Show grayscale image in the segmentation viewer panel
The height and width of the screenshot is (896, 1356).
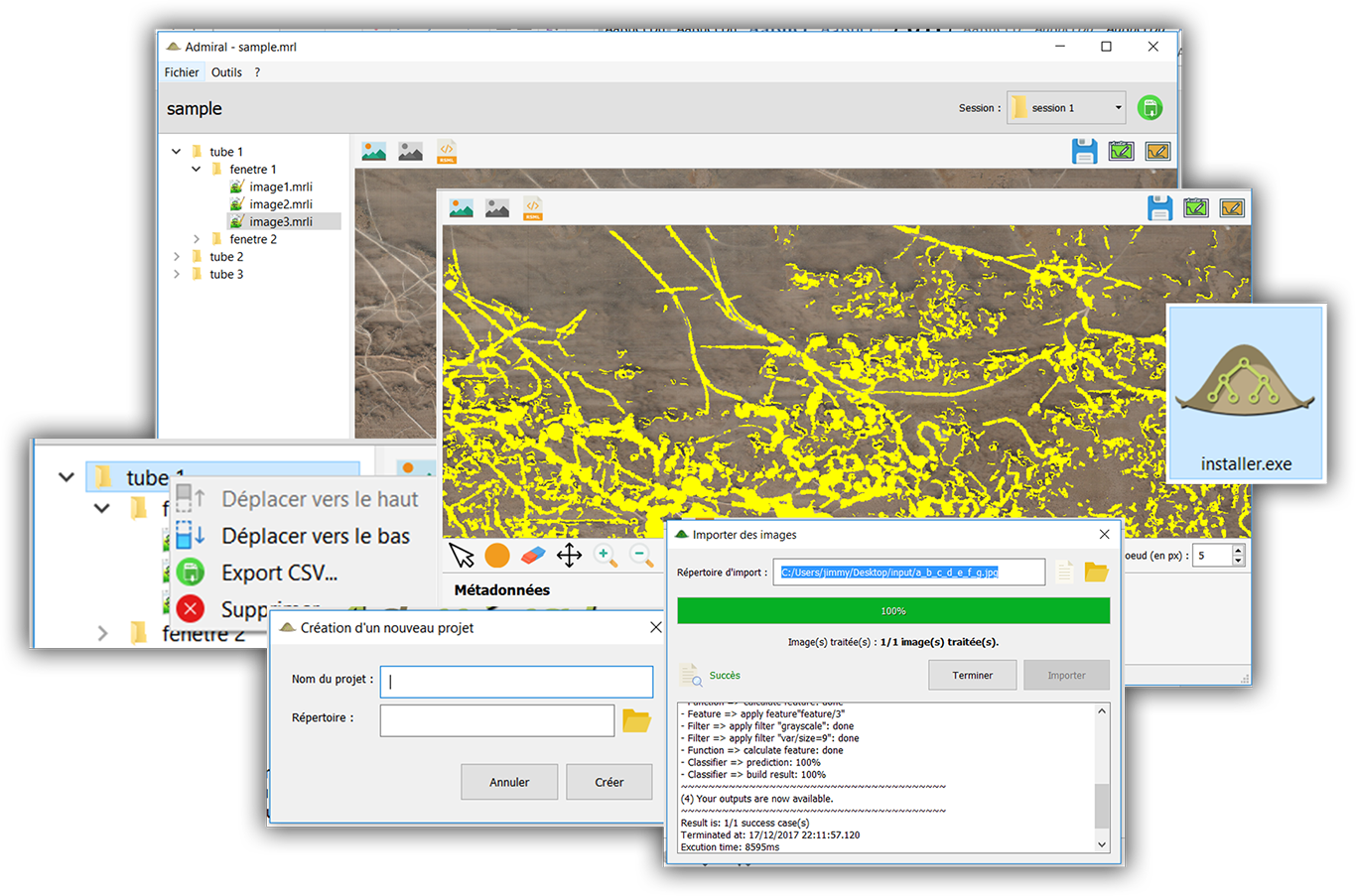pos(497,207)
